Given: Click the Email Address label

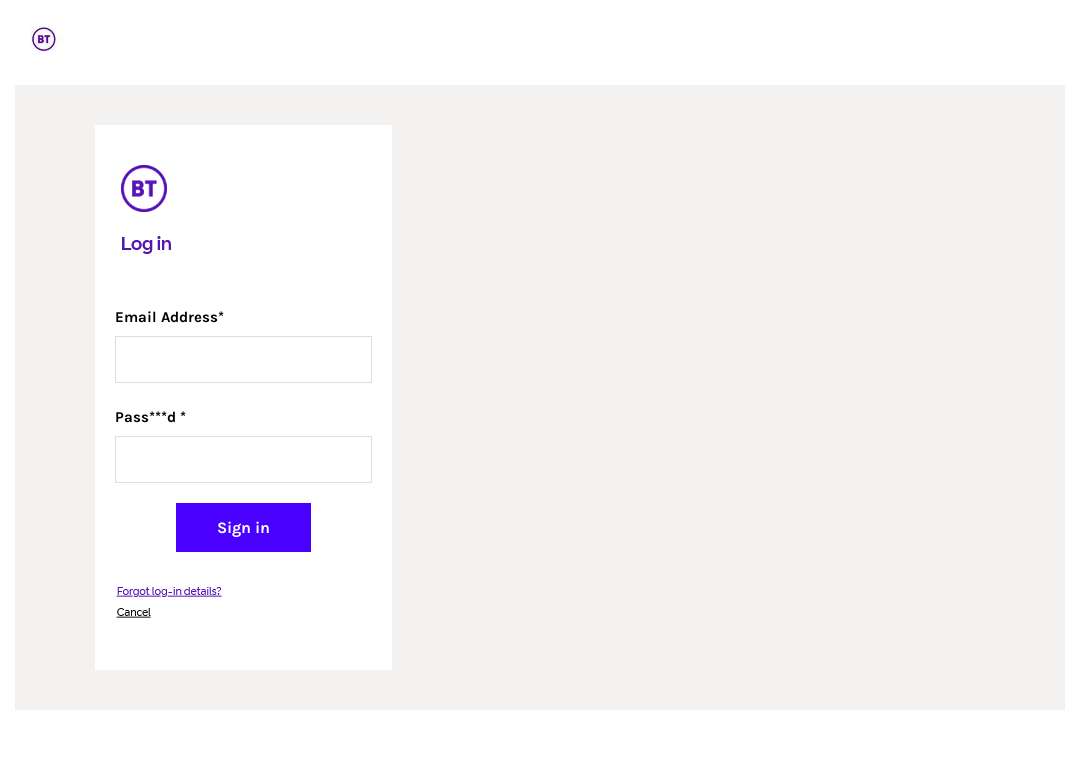Looking at the screenshot, I should pyautogui.click(x=169, y=318).
